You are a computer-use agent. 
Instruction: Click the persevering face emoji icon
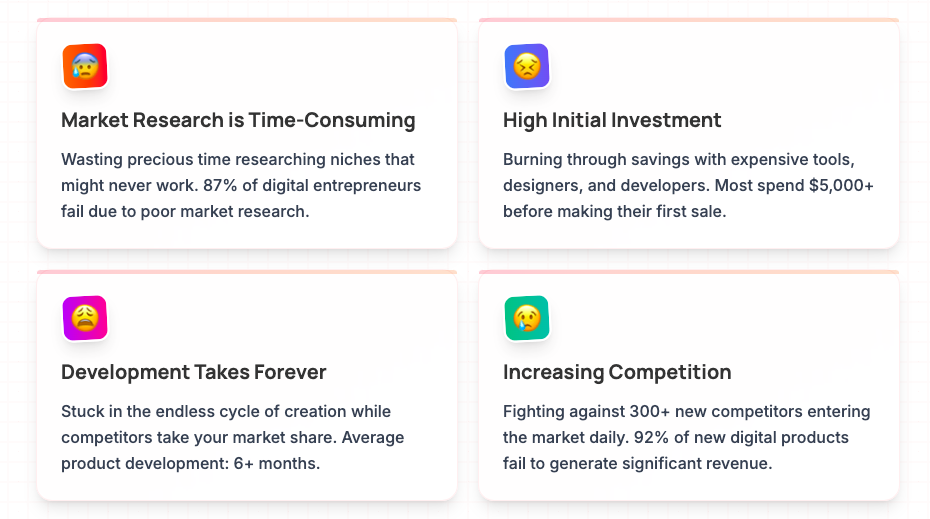tap(527, 66)
